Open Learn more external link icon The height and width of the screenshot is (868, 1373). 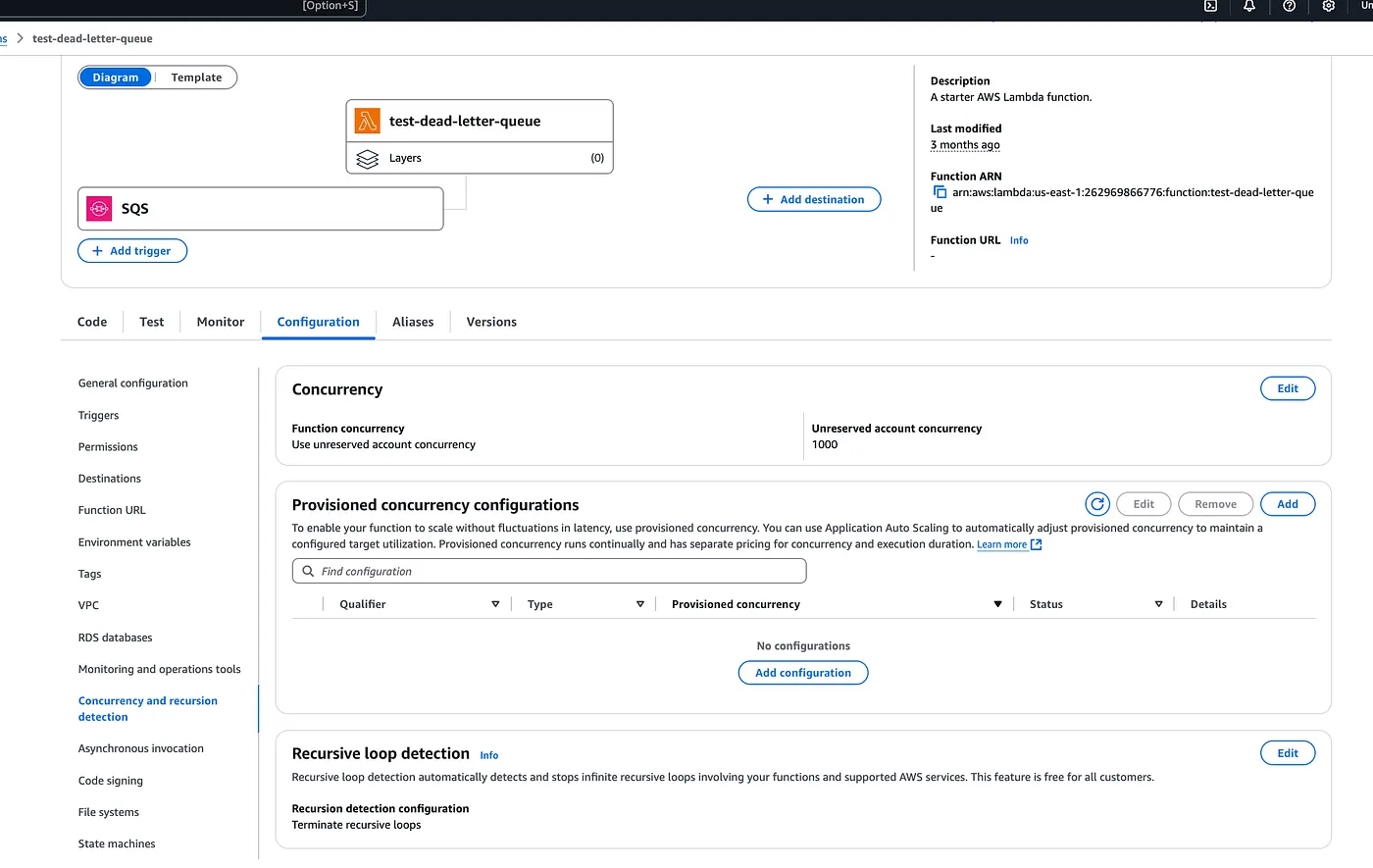[1037, 544]
